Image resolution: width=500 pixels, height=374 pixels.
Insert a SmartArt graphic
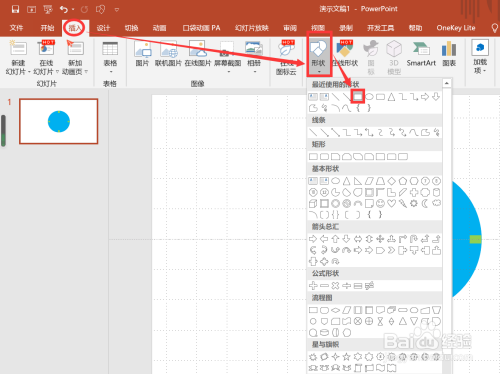[x=421, y=53]
